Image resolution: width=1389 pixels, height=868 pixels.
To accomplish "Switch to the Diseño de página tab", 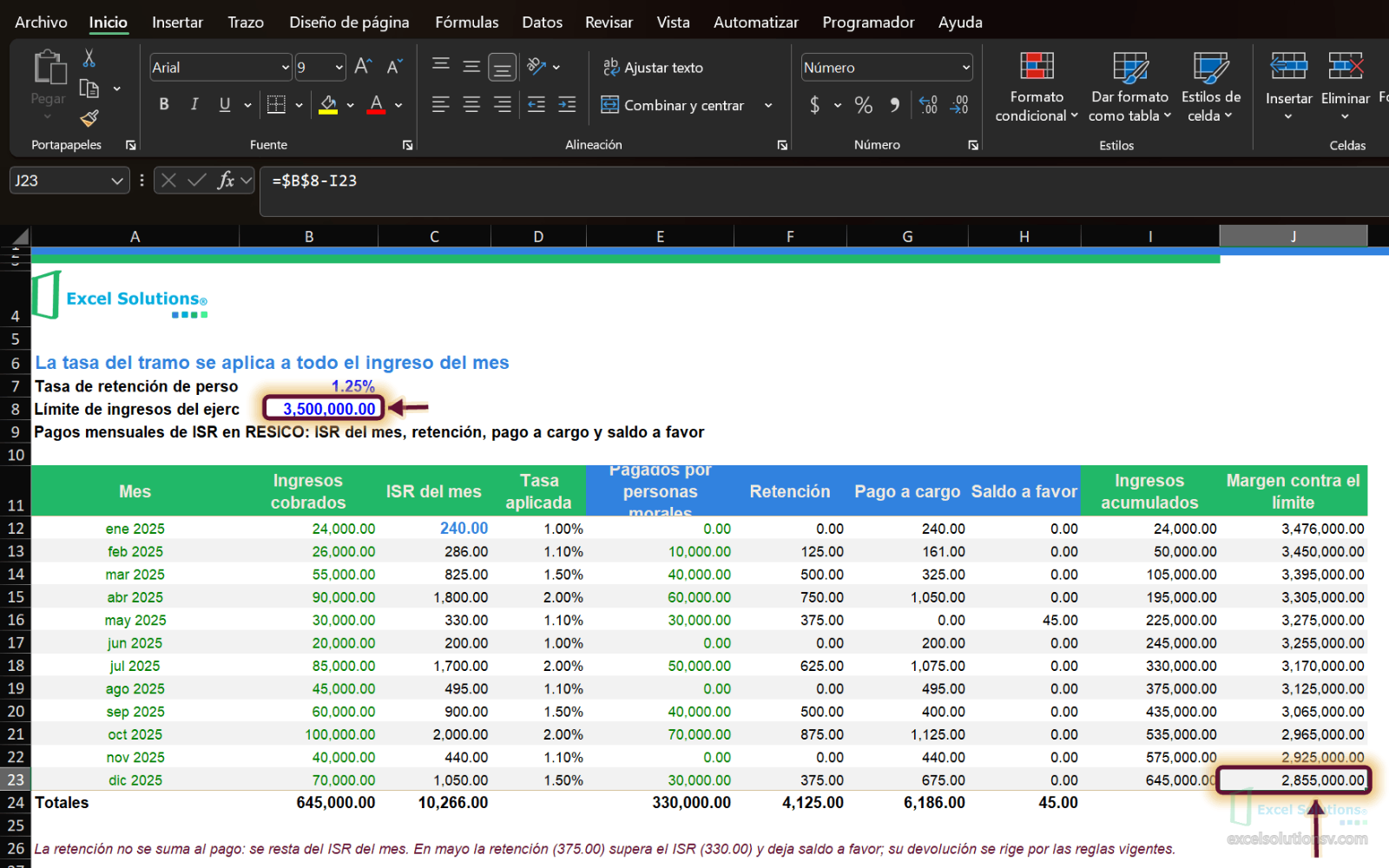I will [349, 23].
